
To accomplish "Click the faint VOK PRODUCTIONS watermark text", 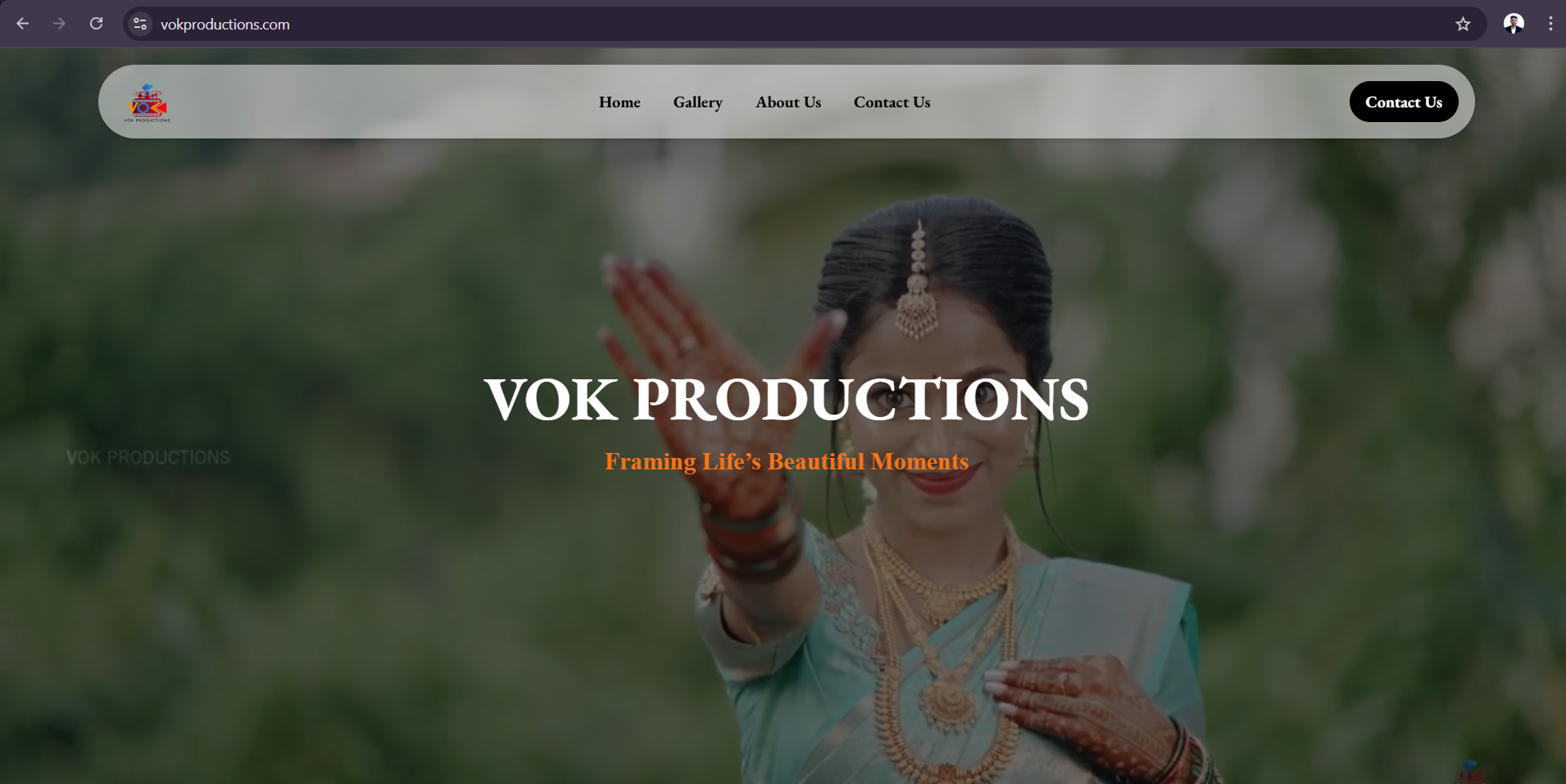I will tap(148, 457).
